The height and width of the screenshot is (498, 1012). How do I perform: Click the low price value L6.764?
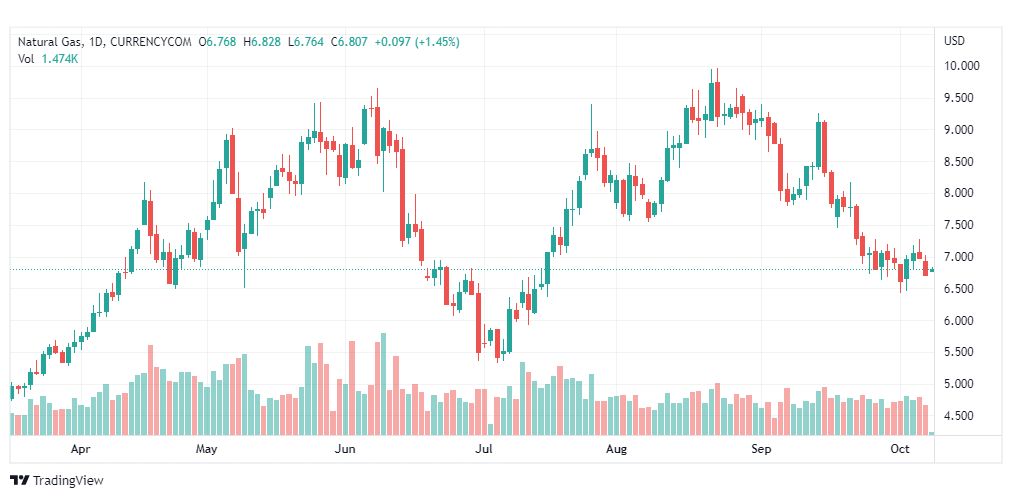point(305,42)
